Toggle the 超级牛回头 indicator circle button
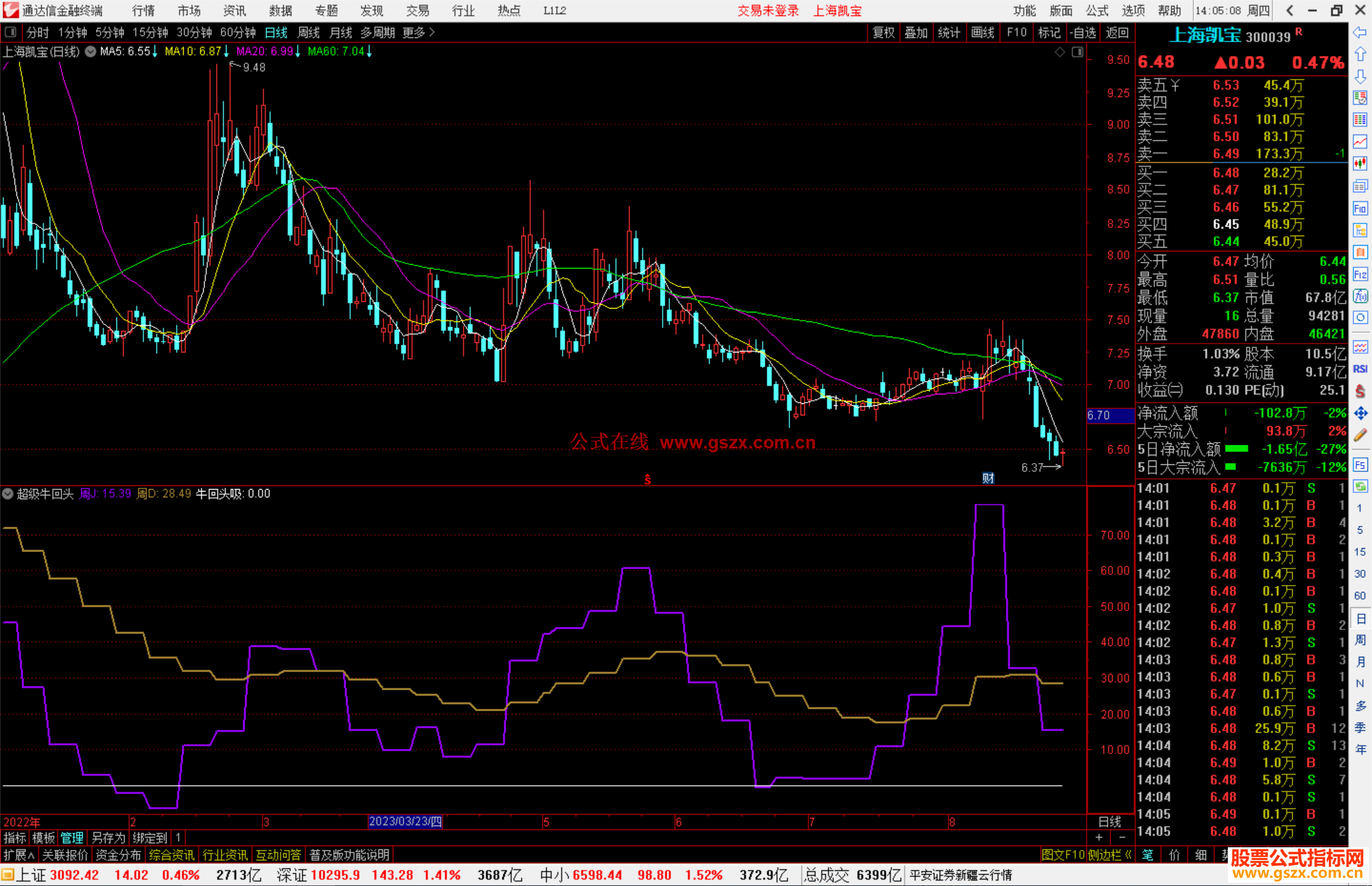This screenshot has height=886, width=1372. click(x=8, y=493)
